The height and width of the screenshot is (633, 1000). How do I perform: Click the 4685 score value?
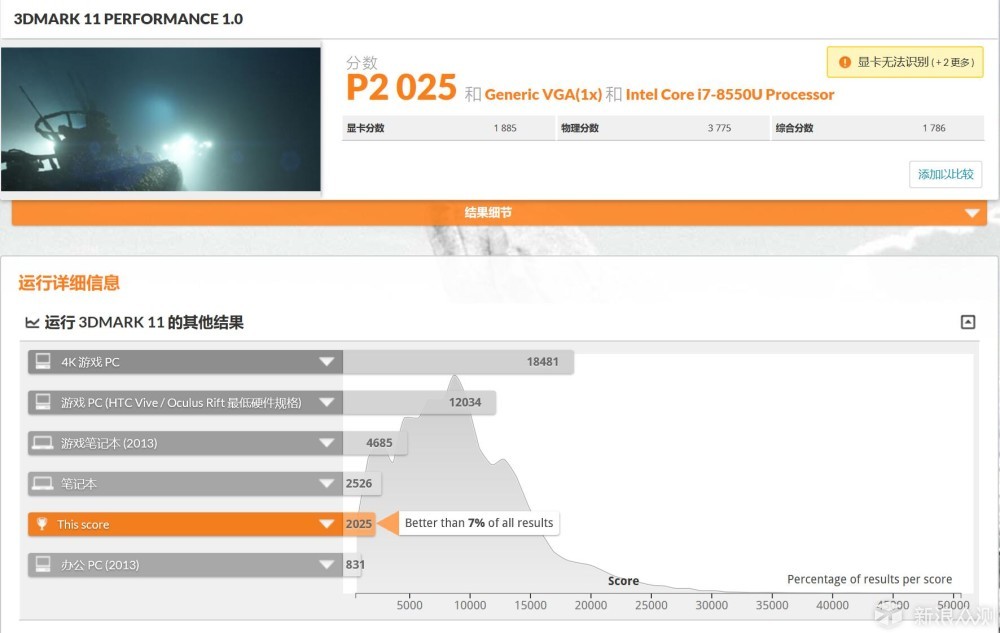click(x=379, y=442)
